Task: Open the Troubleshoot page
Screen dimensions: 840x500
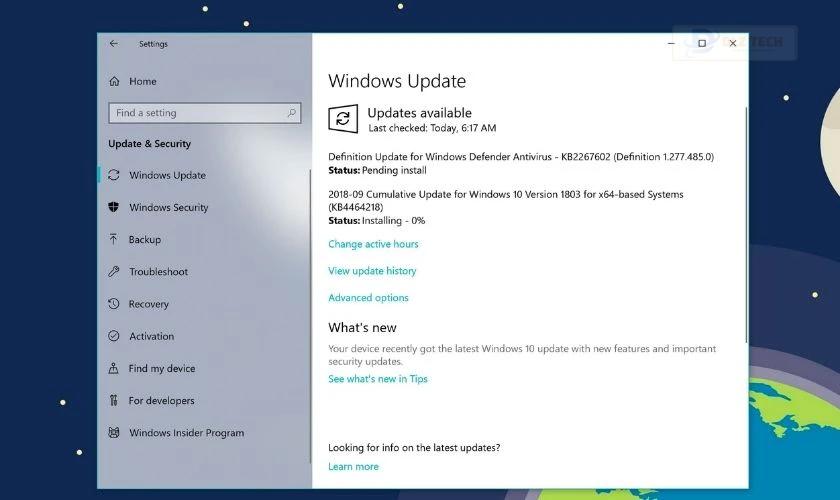Action: click(159, 272)
